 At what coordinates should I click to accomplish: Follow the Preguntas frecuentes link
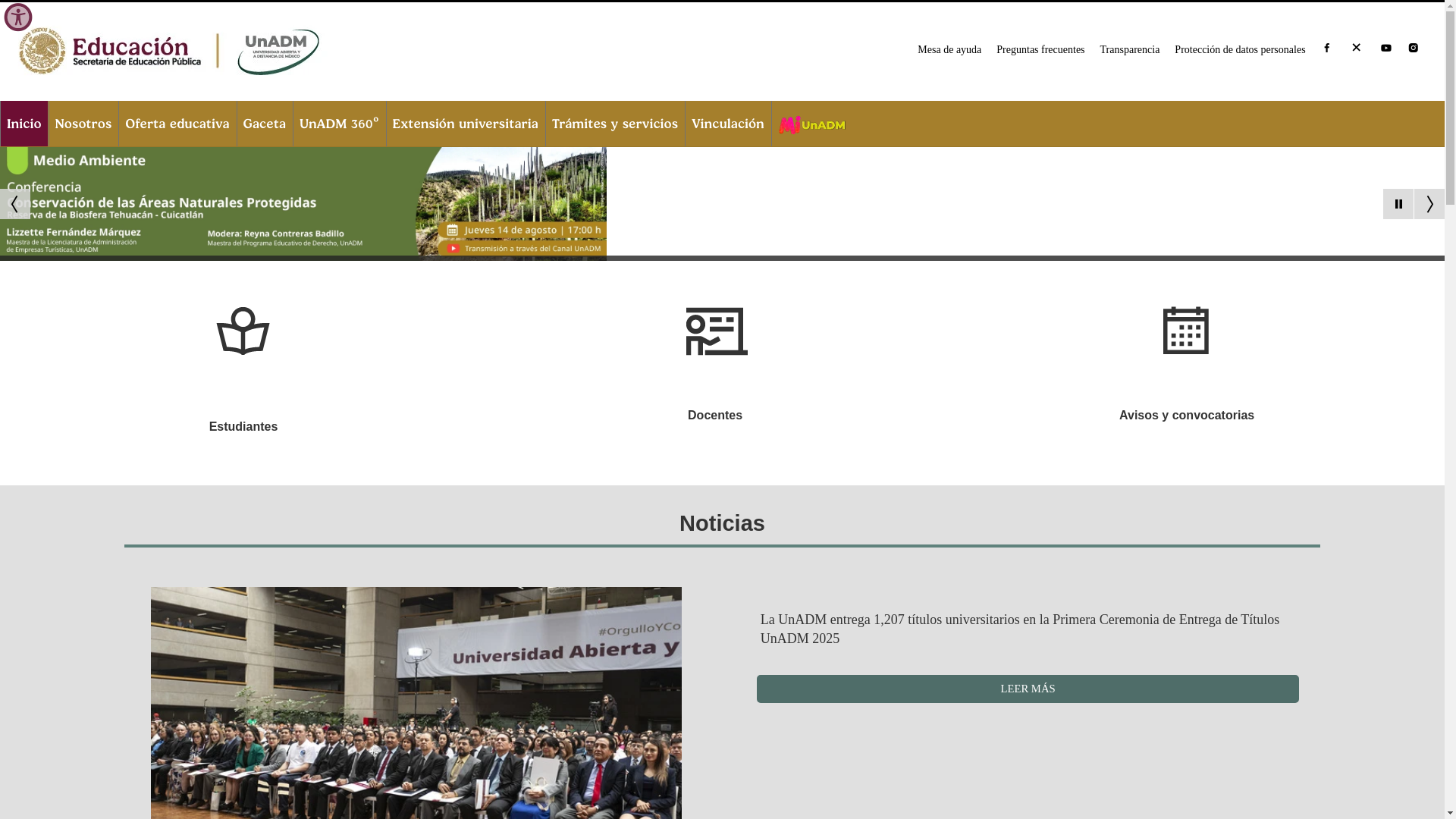pyautogui.click(x=1040, y=50)
